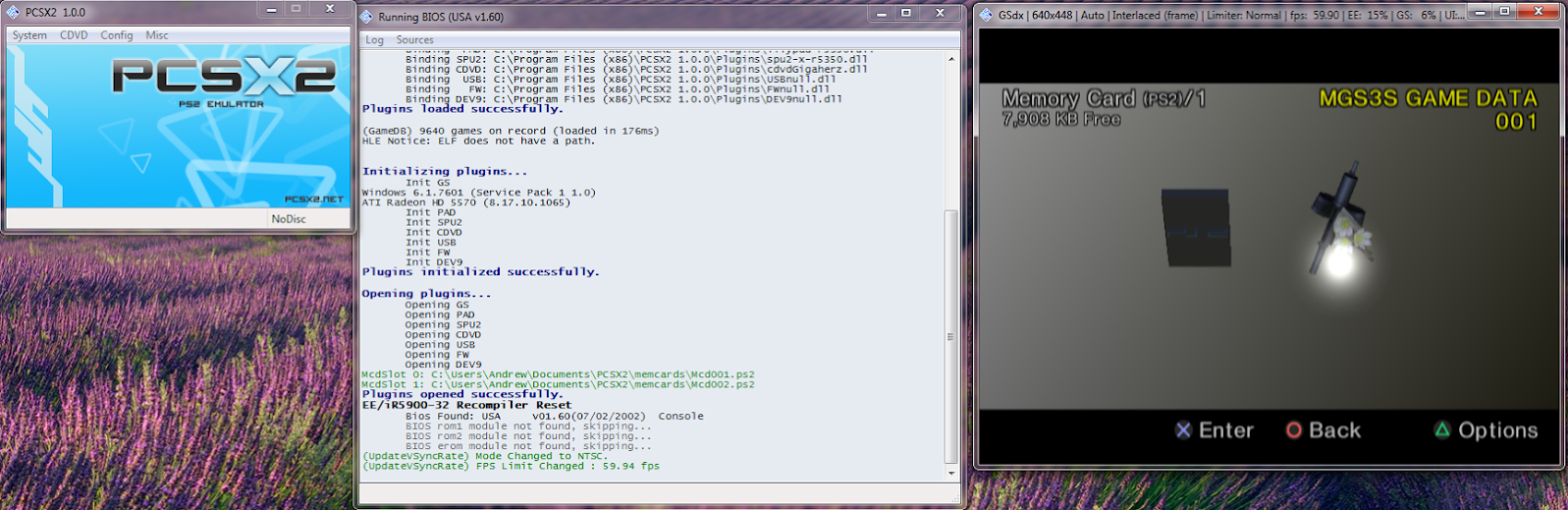Click the Running BIOS window title icon
The width and height of the screenshot is (1568, 510).
tap(366, 17)
